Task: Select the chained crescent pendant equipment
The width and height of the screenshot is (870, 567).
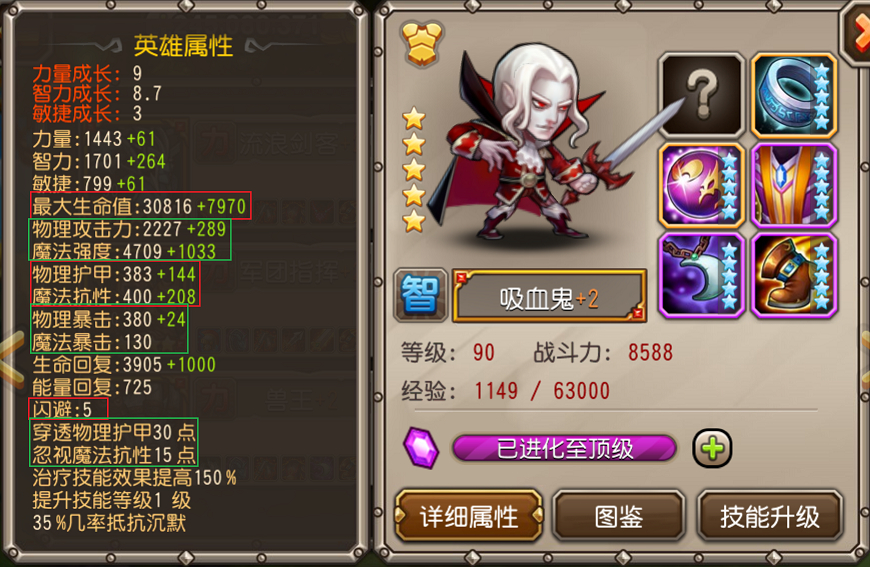Action: [x=702, y=276]
